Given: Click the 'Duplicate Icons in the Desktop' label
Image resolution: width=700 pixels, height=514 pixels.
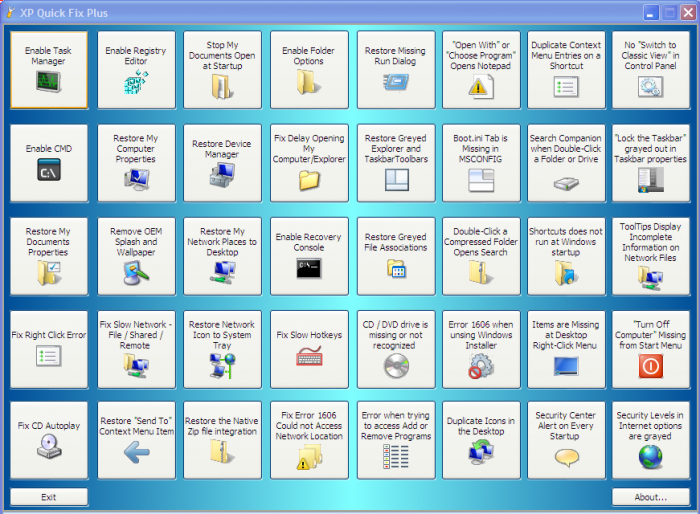Looking at the screenshot, I should [x=481, y=426].
